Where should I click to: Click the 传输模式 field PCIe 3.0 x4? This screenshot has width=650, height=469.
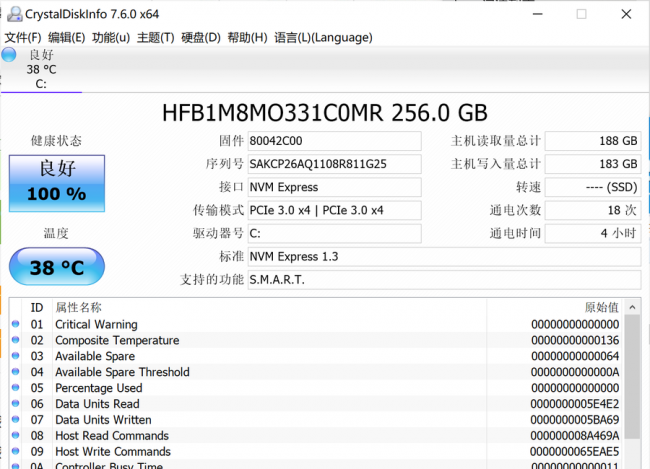point(335,211)
